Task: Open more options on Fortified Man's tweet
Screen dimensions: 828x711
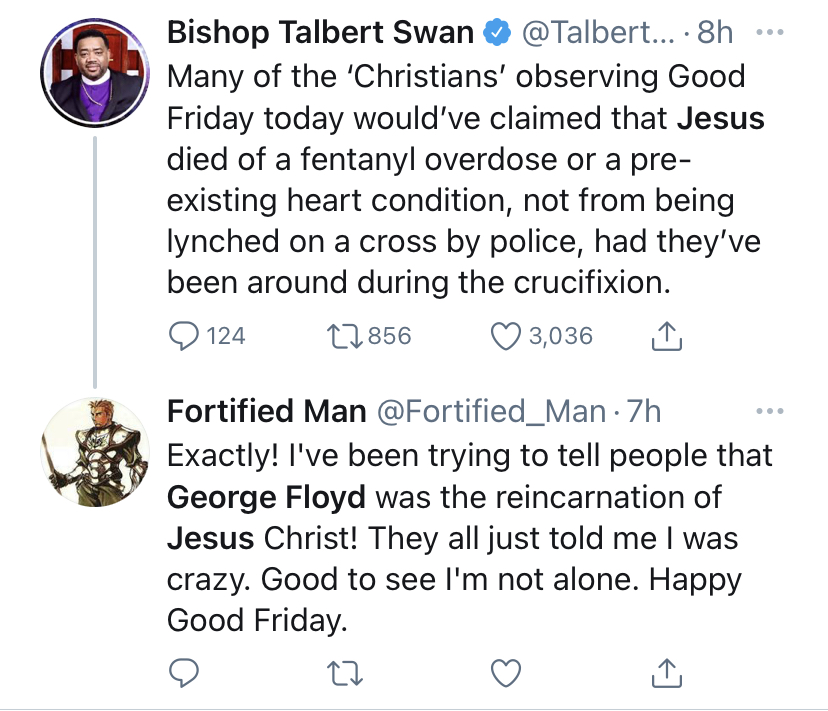Action: pyautogui.click(x=770, y=410)
